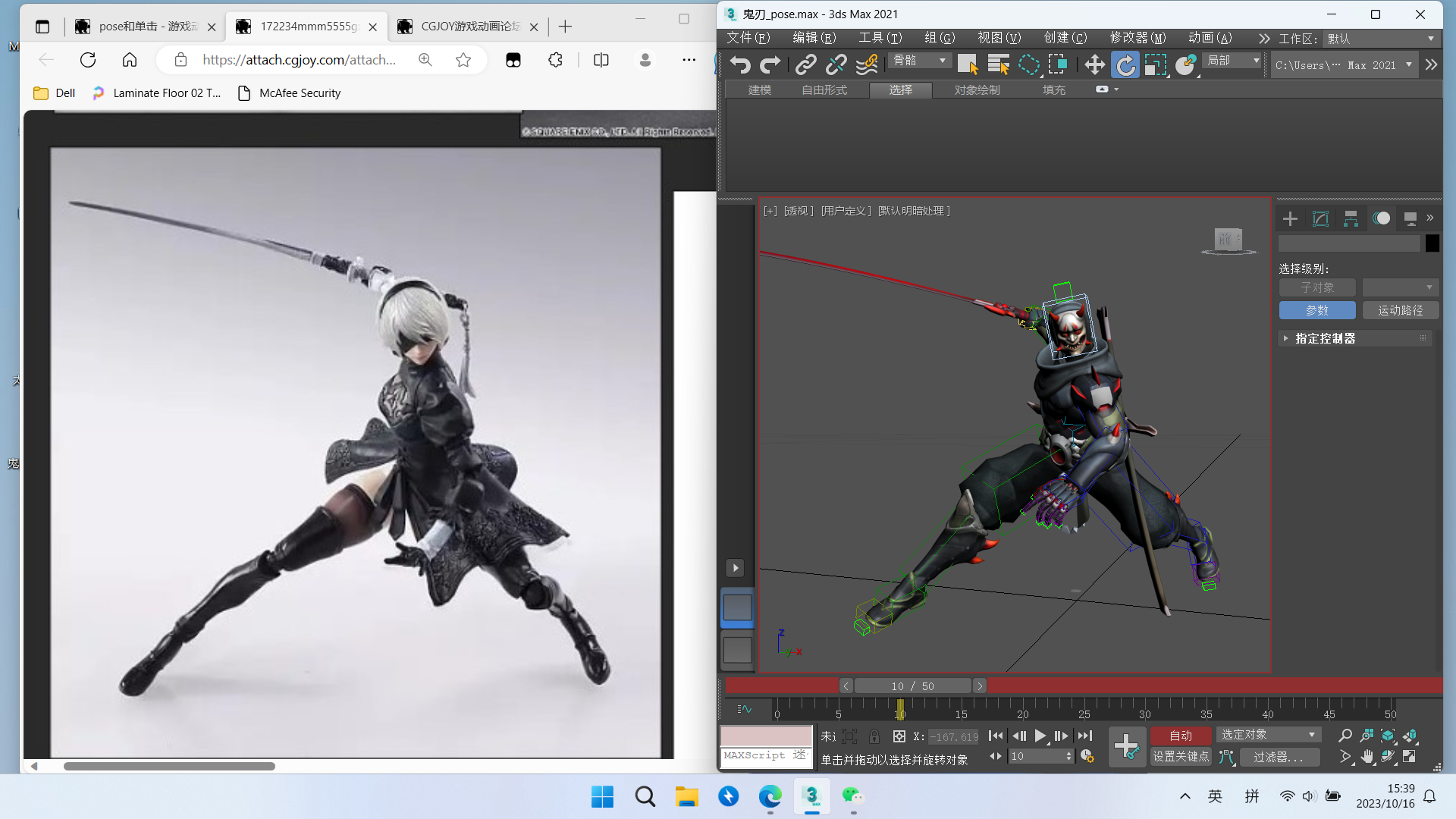Open the Motion panel circle icon
The width and height of the screenshot is (1456, 819).
1382,218
